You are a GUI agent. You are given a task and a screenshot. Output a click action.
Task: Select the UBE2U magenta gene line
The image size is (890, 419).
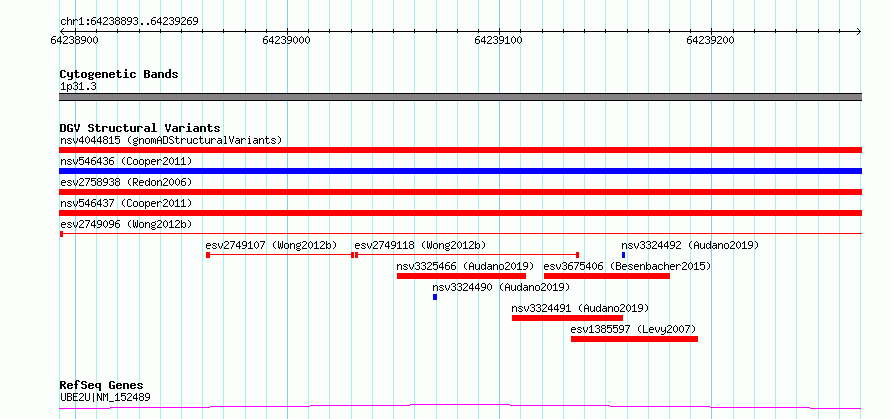460,407
